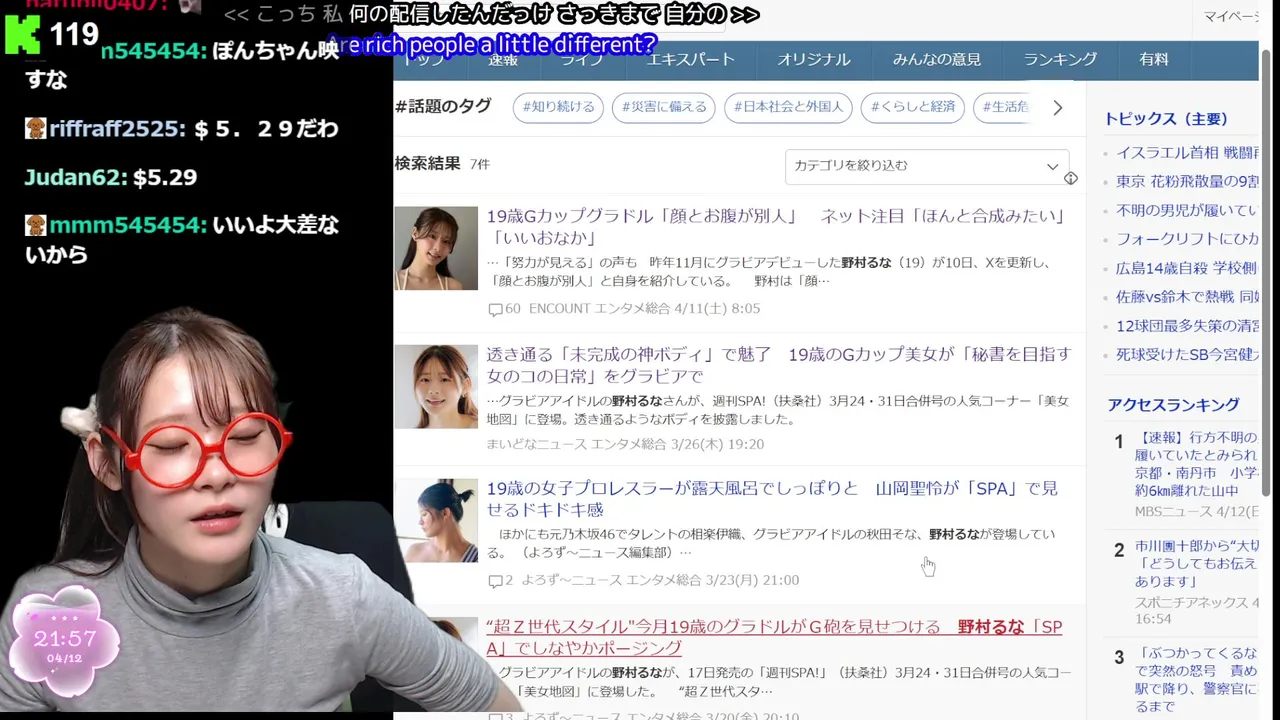
Task: Click riffraff2525's avatar icon in chat
Action: [35, 128]
